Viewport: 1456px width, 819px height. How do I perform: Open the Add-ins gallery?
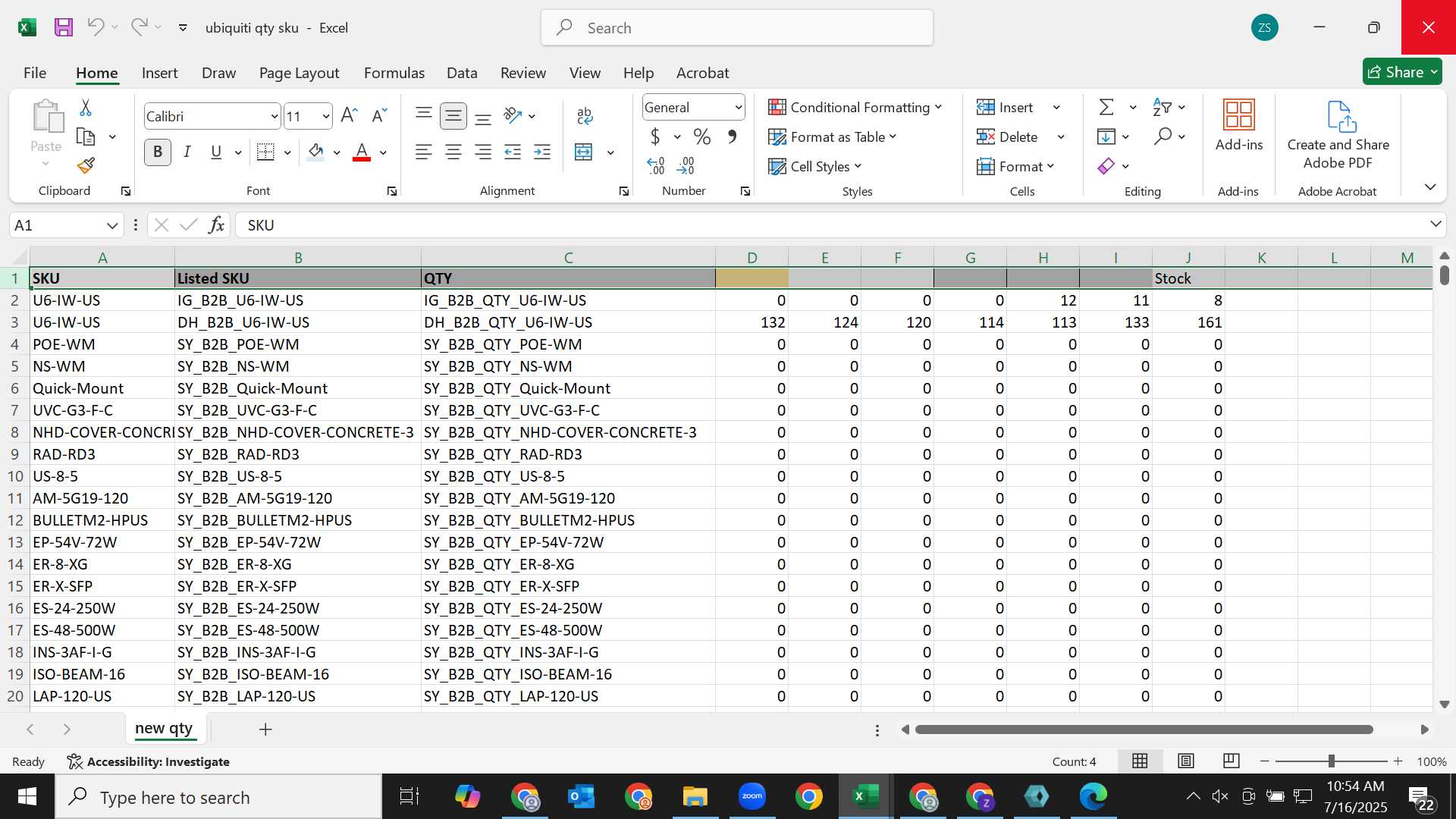1239,125
